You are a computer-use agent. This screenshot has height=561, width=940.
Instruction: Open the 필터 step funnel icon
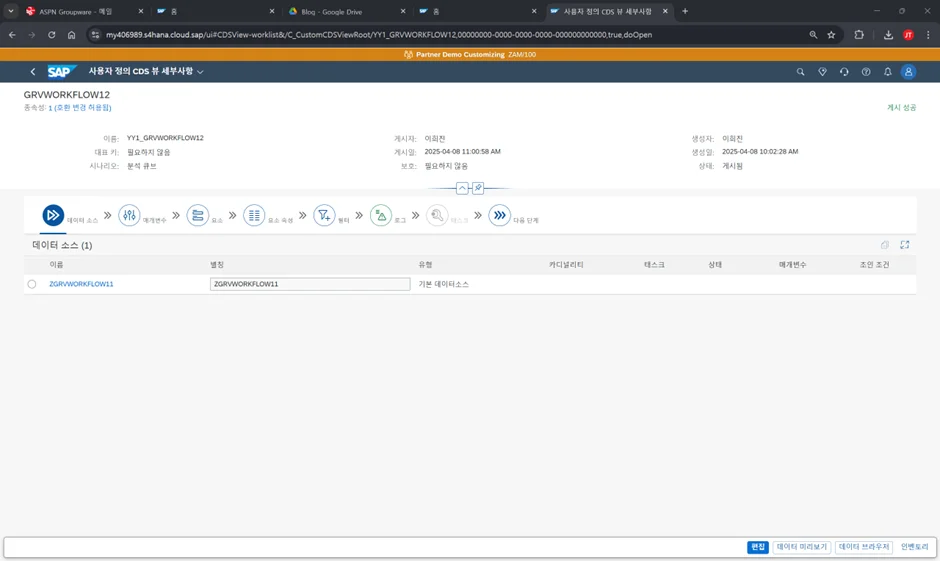pyautogui.click(x=324, y=215)
